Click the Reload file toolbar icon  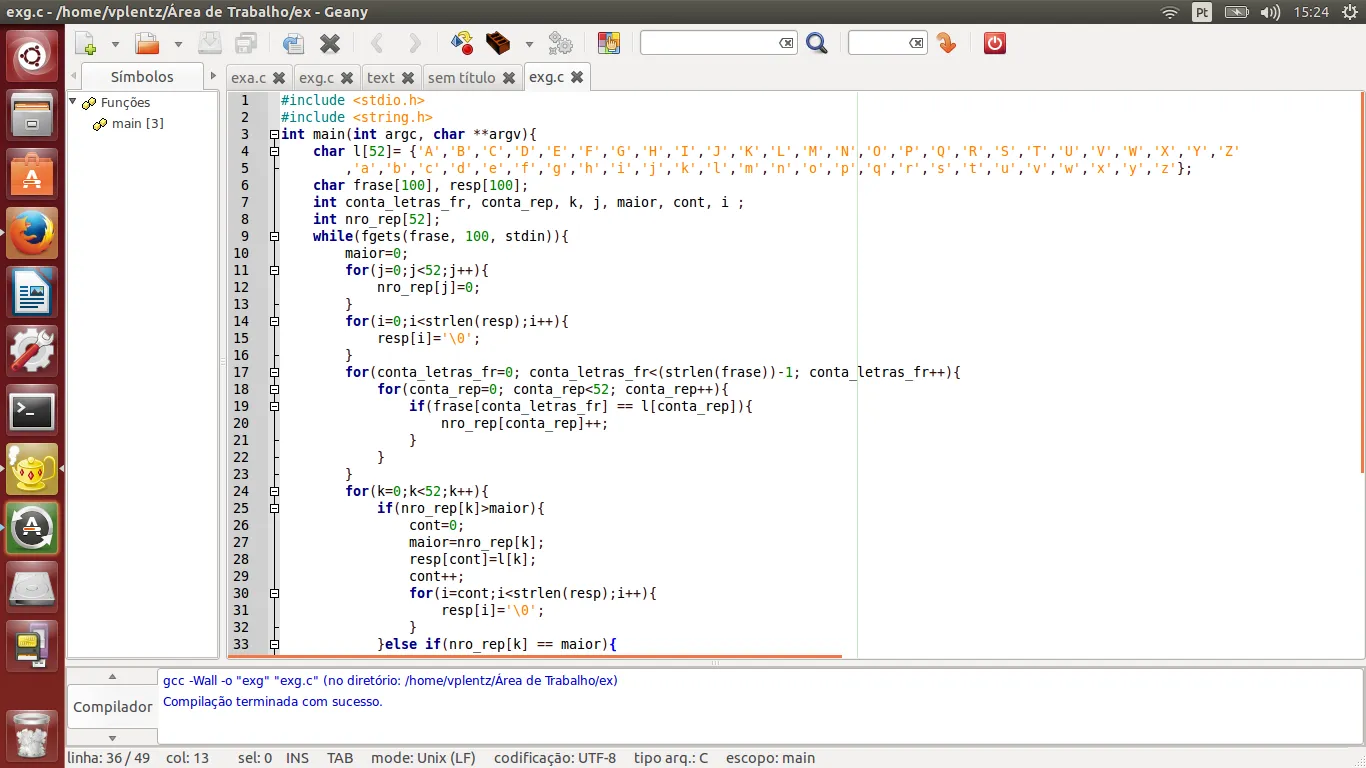coord(293,43)
